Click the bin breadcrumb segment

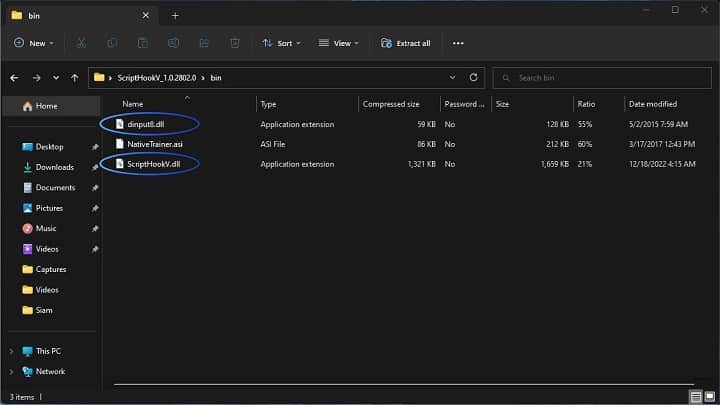pos(216,78)
